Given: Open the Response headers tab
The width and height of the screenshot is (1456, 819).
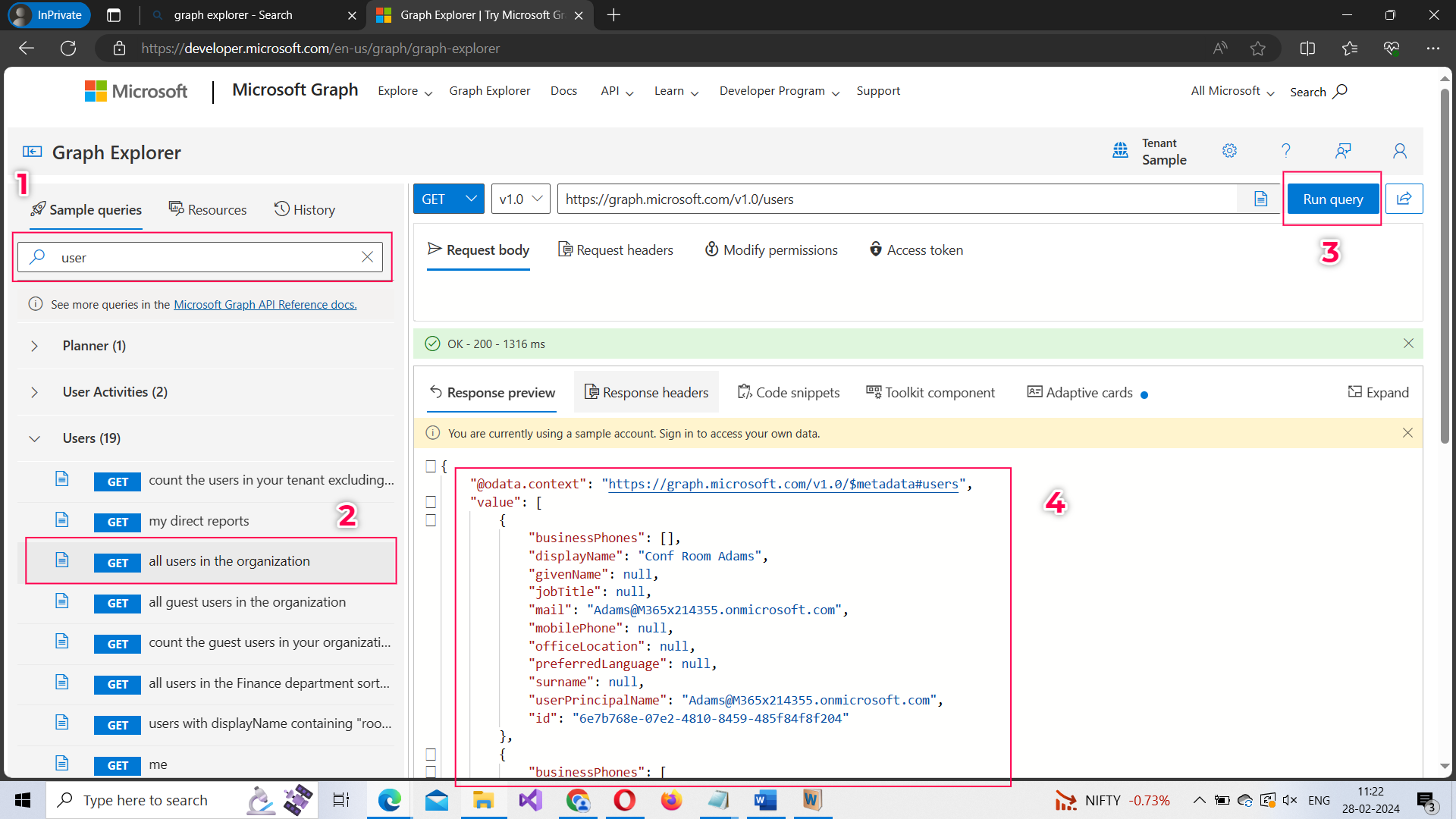Looking at the screenshot, I should (646, 392).
